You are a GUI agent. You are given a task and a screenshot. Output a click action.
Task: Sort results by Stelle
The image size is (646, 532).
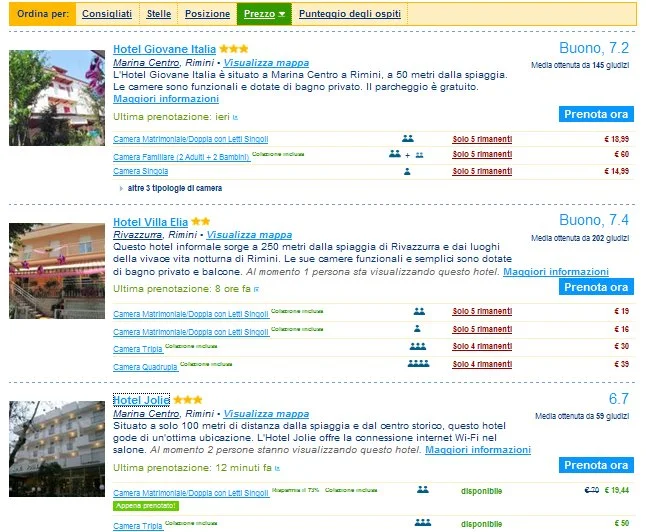(159, 14)
